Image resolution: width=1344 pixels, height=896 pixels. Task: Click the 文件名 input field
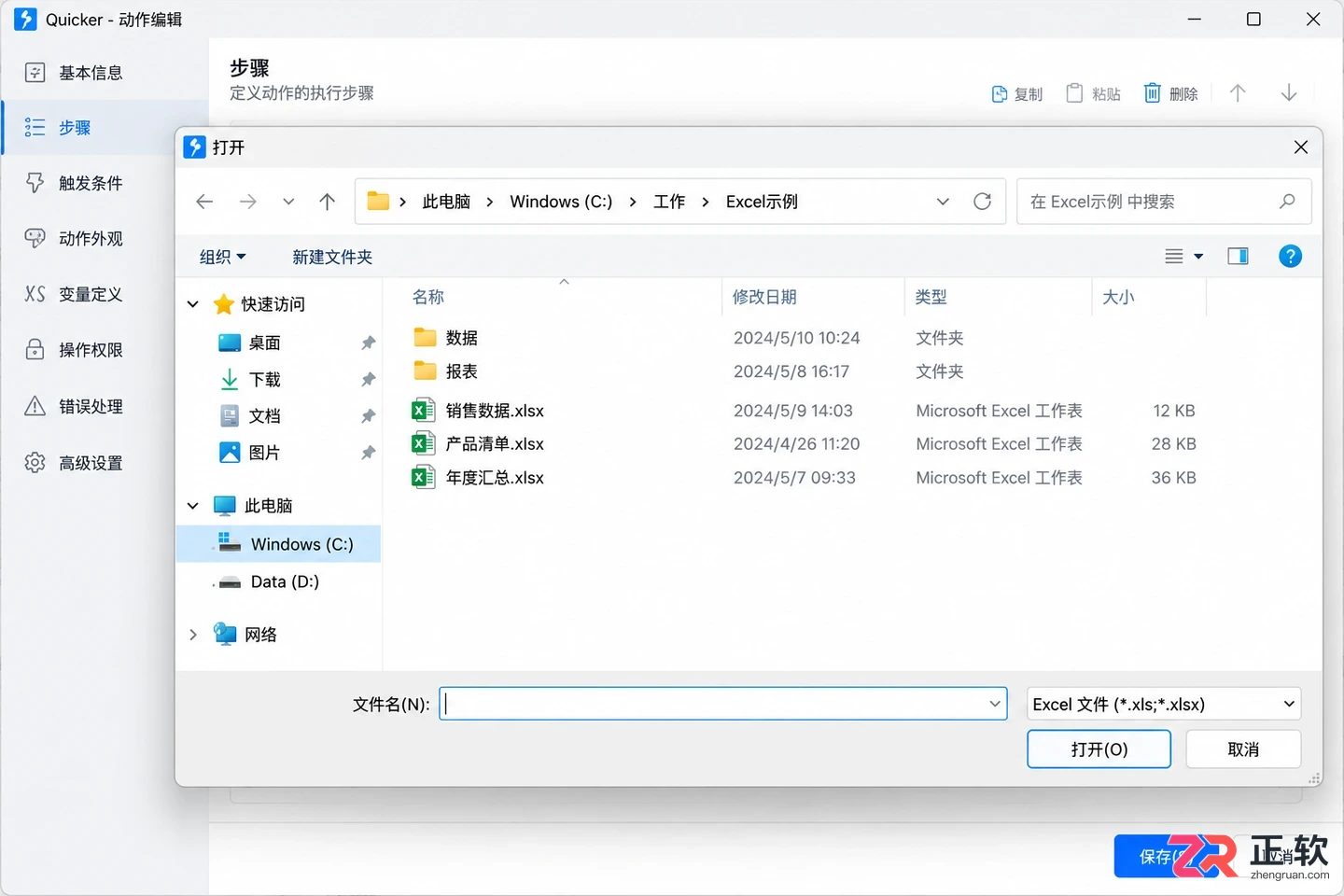[x=723, y=704]
